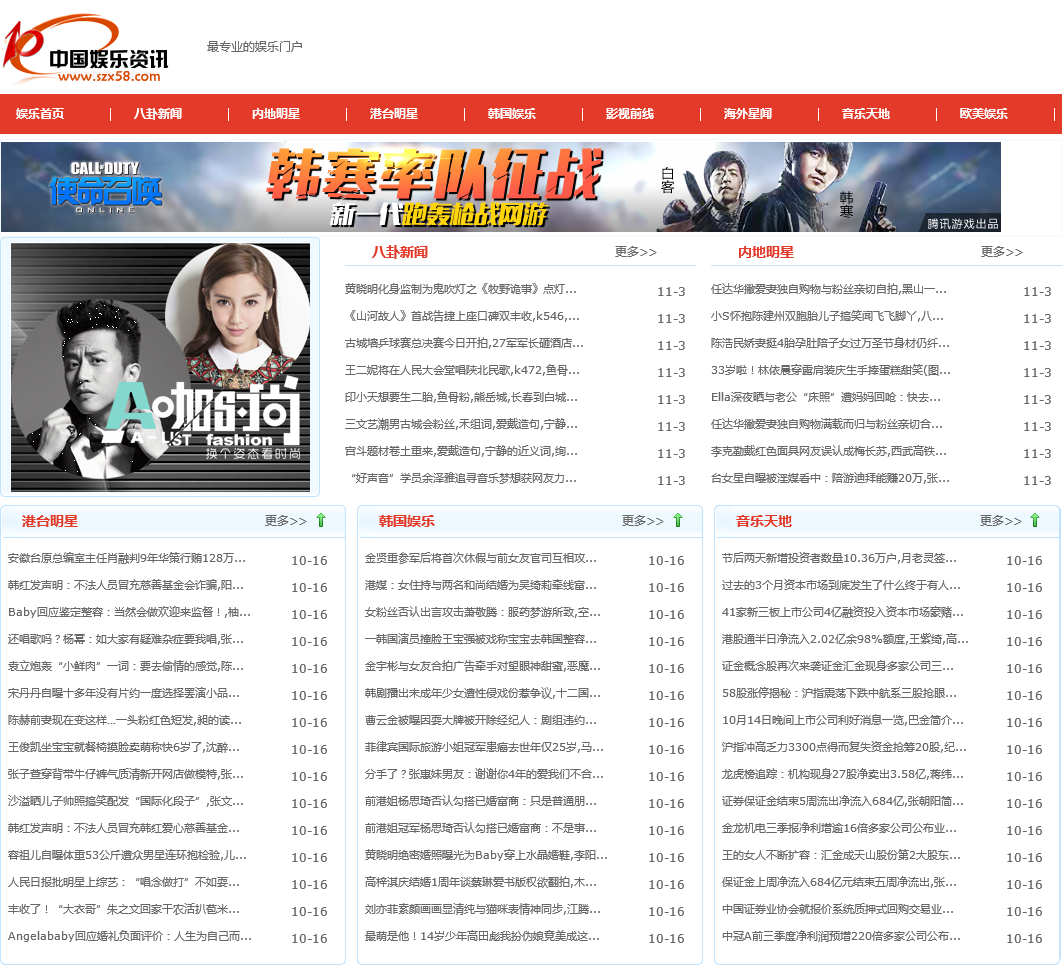Open 小S怀抱陈建州双胞胎儿子 article

coord(827,316)
